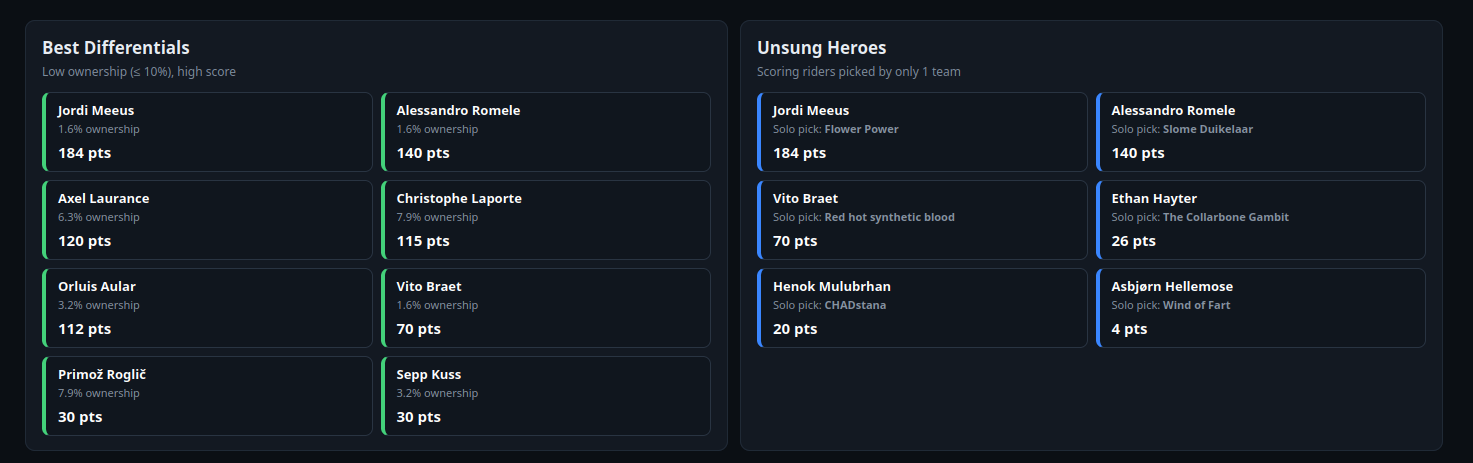Screen dimensions: 1473x463
Task: Select Christophe Laporte differential card
Action: click(x=546, y=220)
